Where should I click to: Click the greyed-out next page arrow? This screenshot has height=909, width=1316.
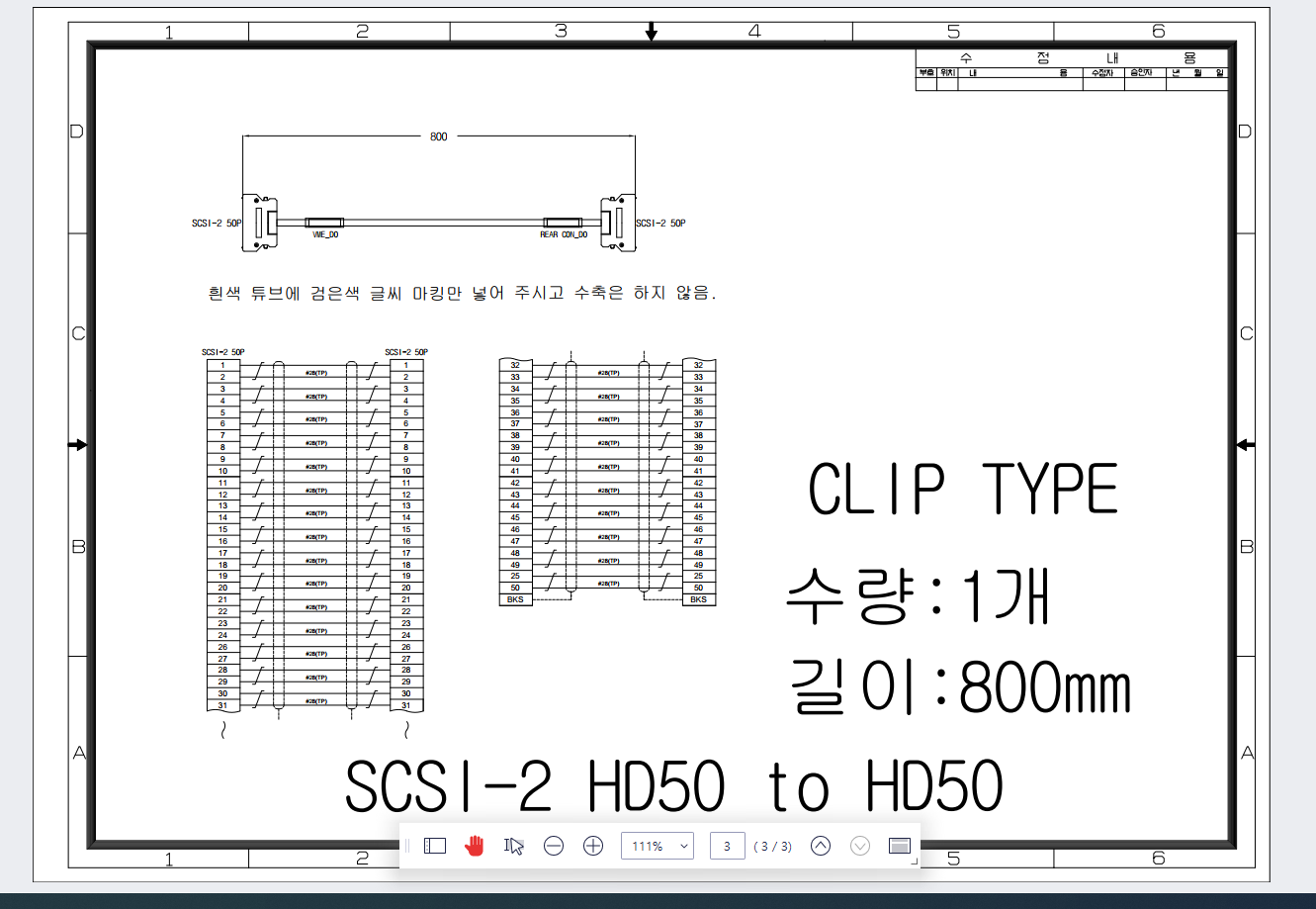860,846
